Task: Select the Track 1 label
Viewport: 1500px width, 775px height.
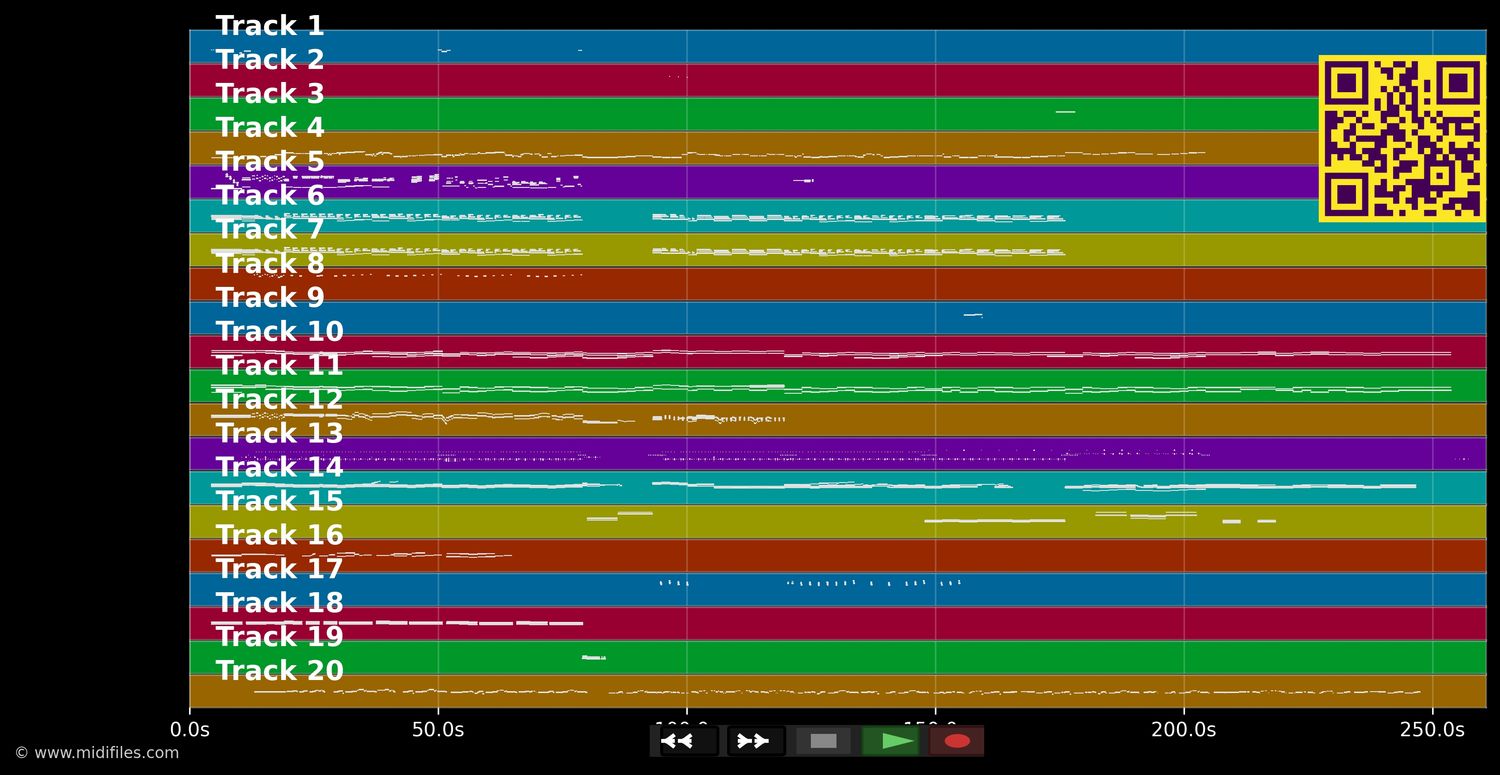Action: click(x=270, y=25)
